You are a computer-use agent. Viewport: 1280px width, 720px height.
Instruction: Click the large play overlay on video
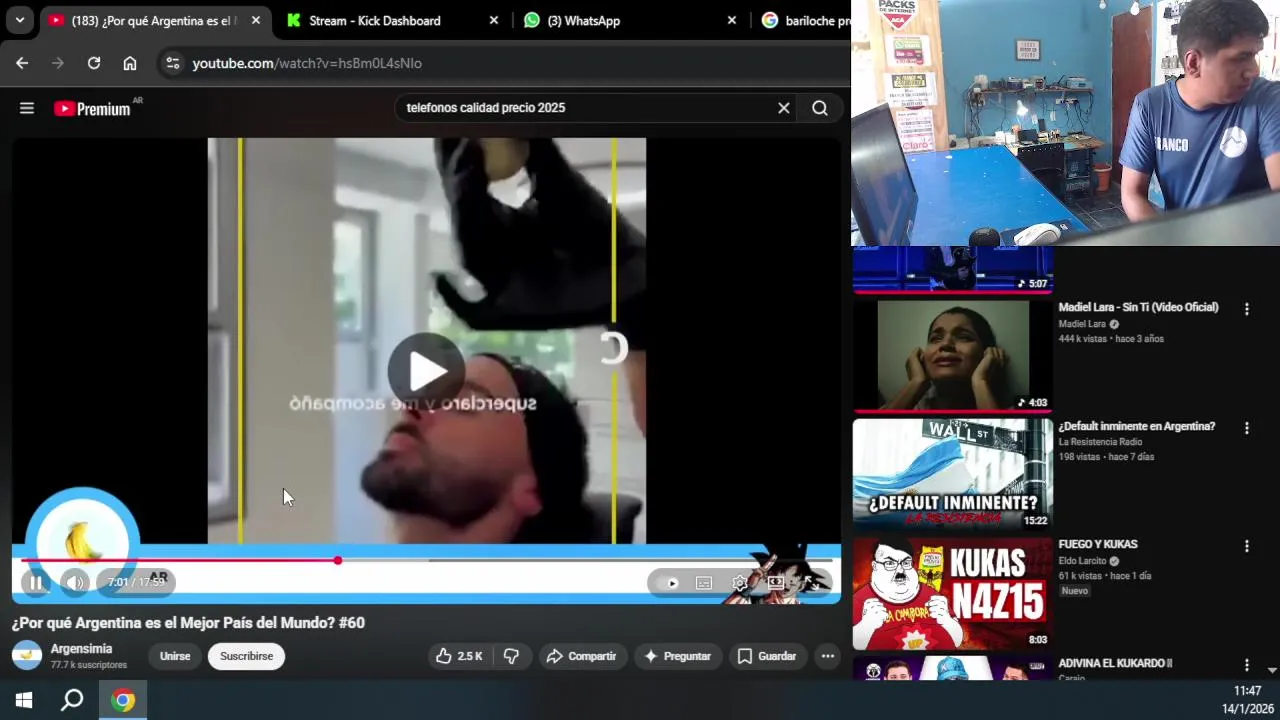click(427, 371)
